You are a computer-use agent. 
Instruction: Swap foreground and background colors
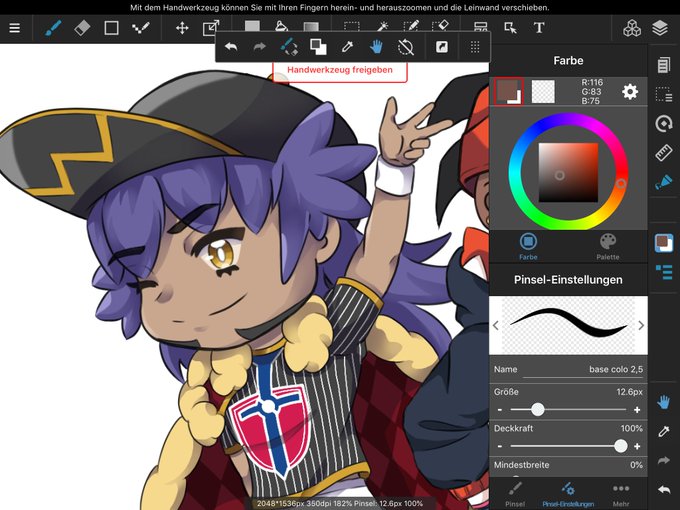pos(318,47)
